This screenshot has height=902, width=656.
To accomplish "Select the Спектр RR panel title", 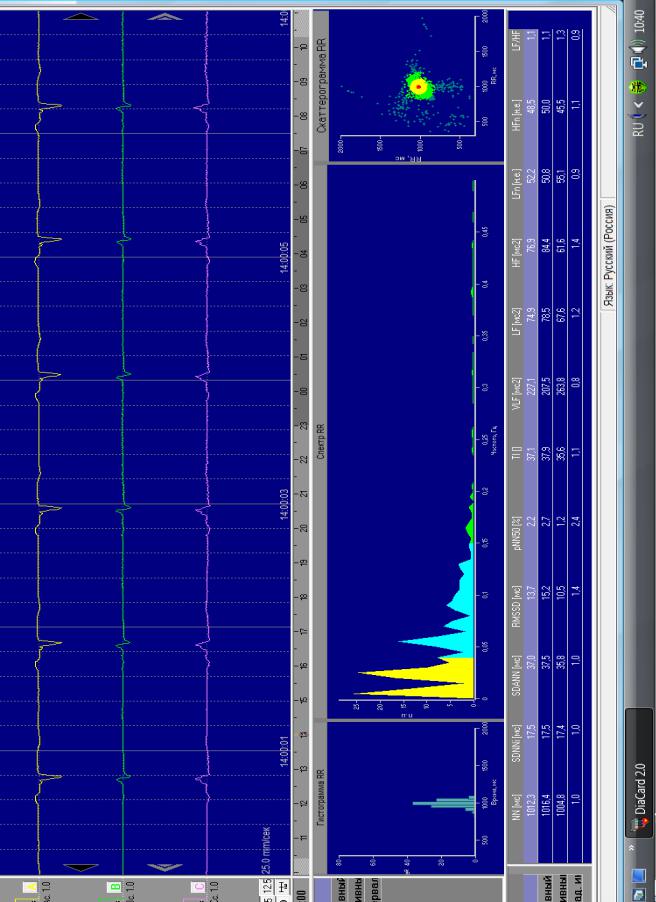I will (321, 441).
